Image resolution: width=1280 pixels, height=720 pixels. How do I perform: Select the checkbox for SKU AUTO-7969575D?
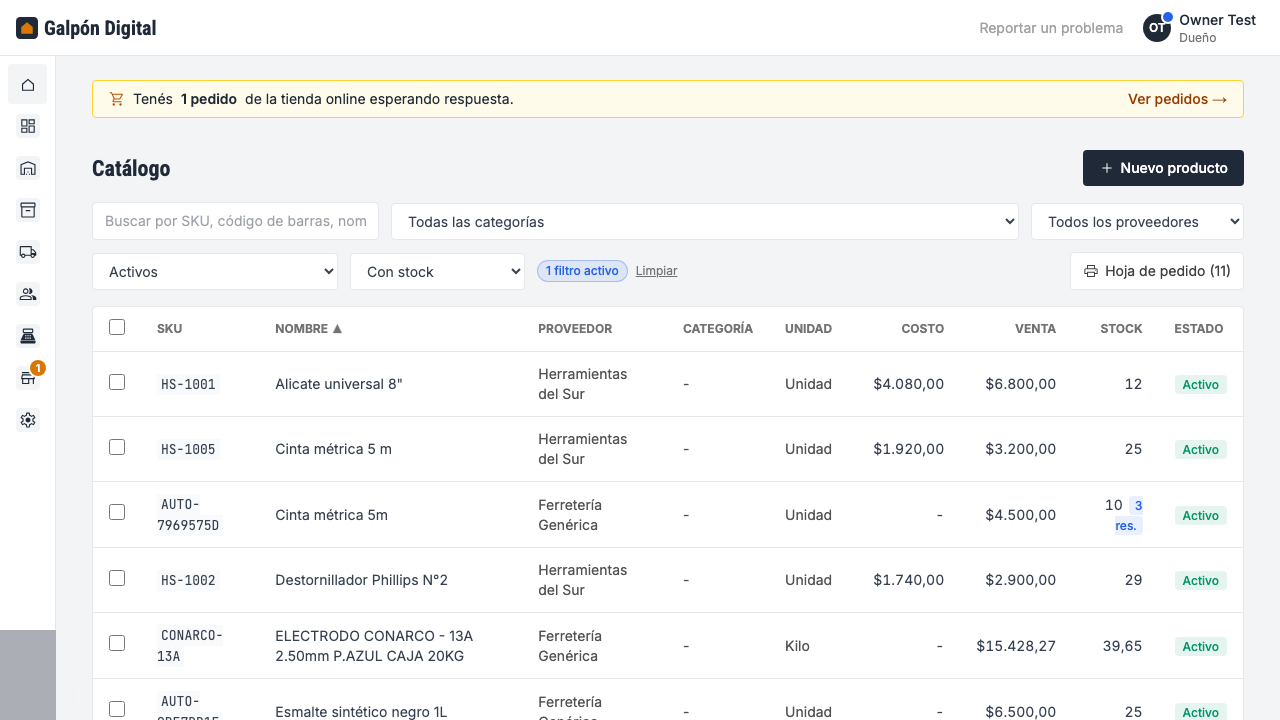[x=117, y=512]
